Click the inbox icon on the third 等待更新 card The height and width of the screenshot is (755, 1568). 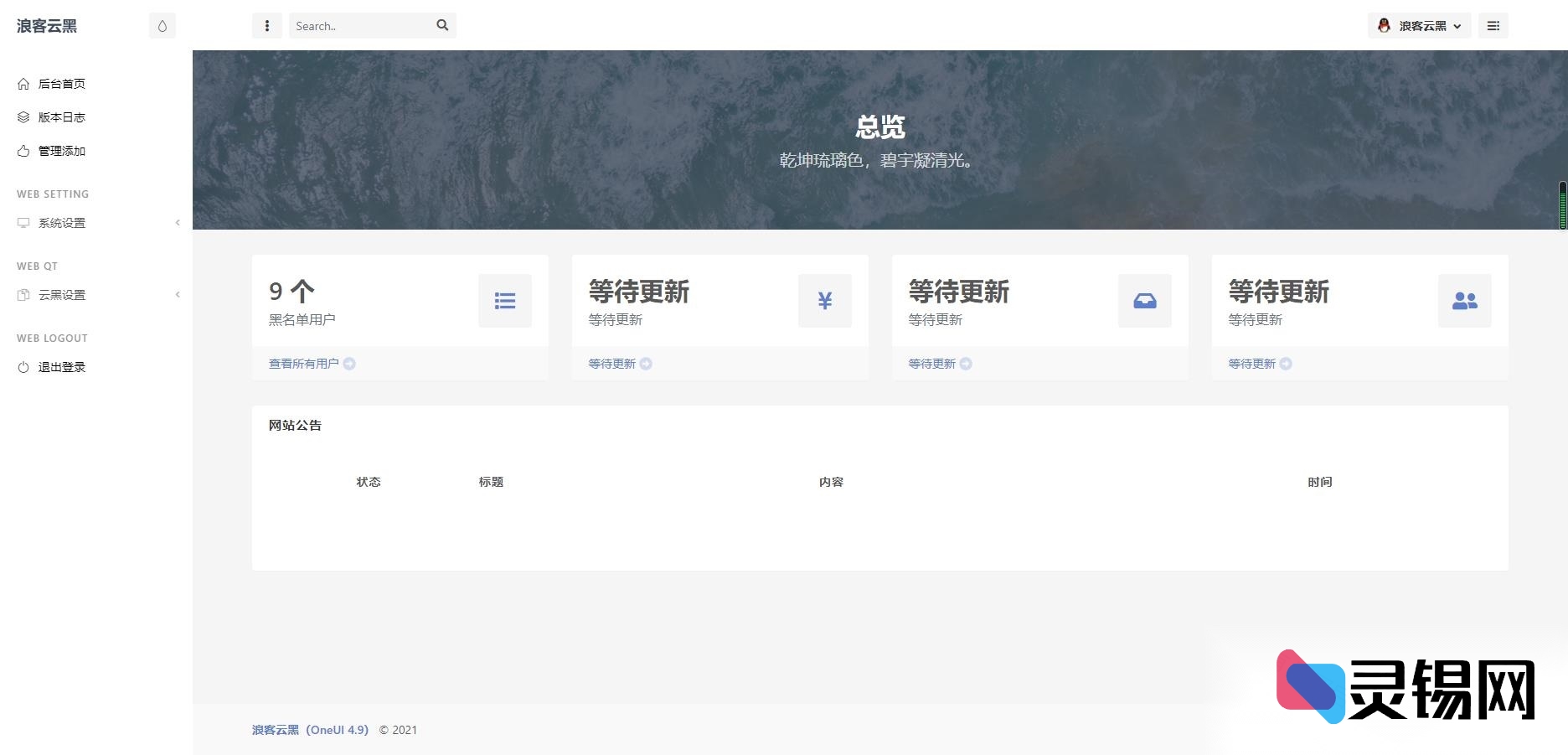1144,300
